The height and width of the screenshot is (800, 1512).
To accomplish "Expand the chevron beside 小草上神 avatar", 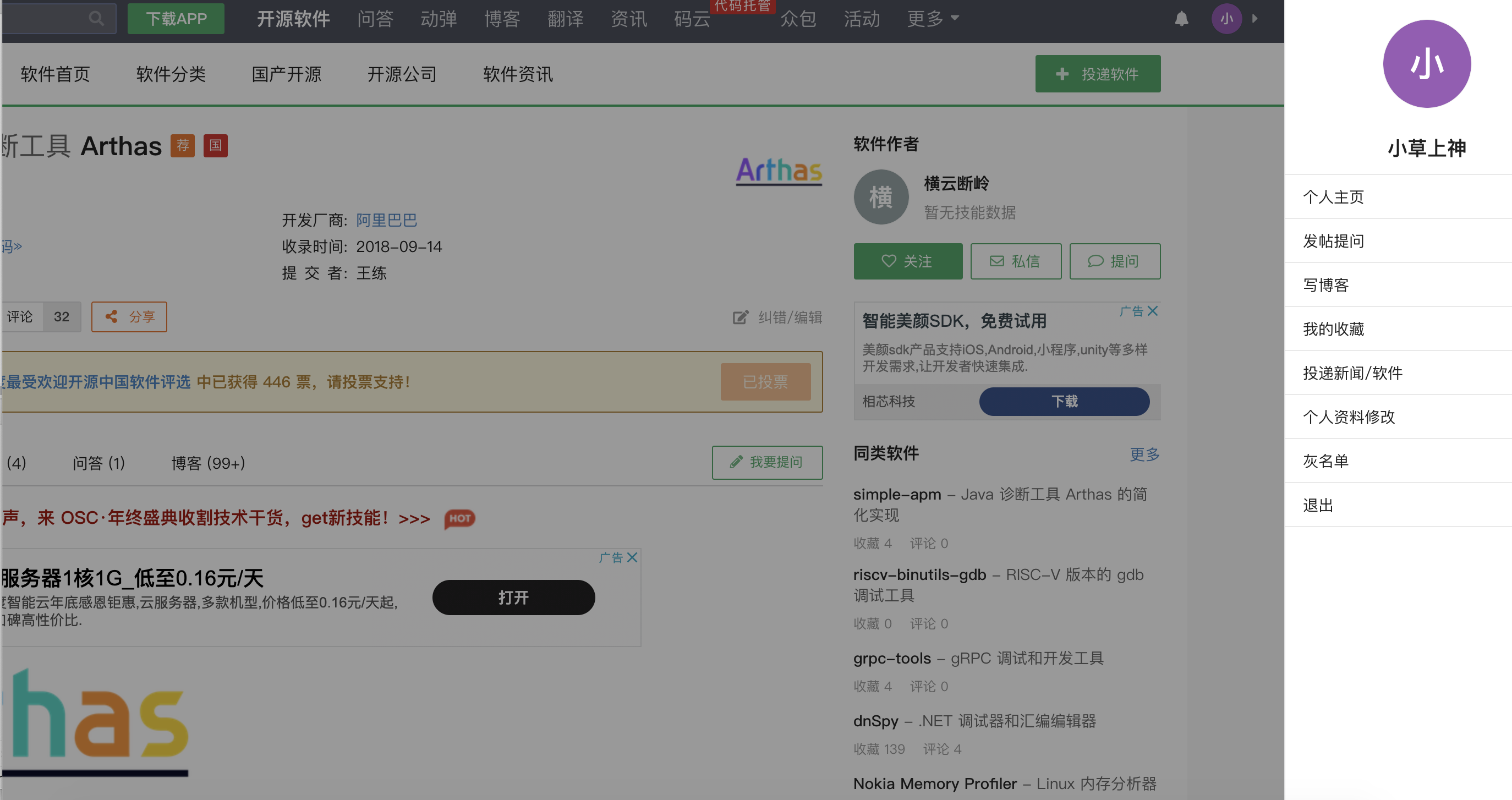I will tap(1255, 18).
